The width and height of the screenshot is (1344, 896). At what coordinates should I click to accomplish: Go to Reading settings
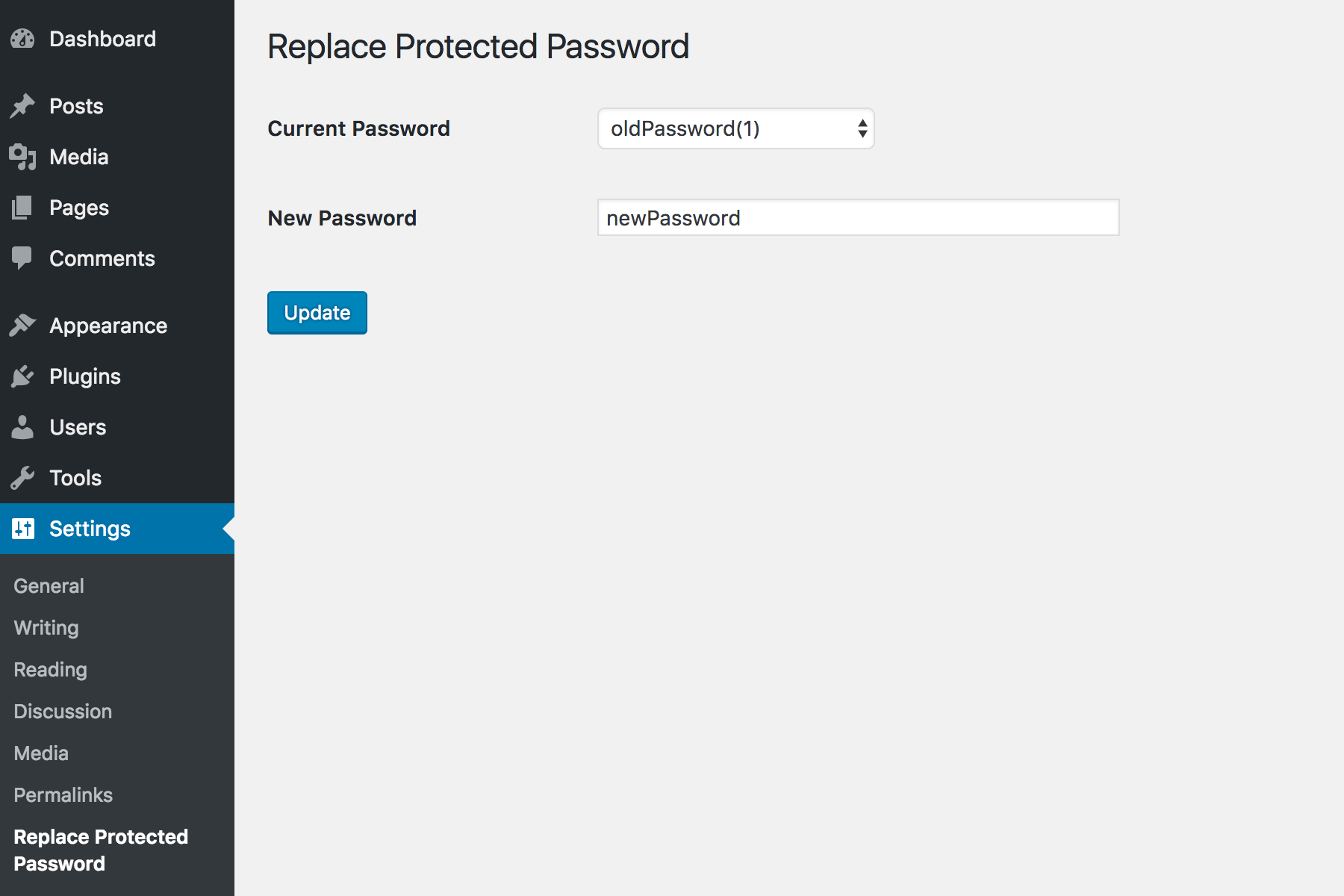pyautogui.click(x=50, y=670)
